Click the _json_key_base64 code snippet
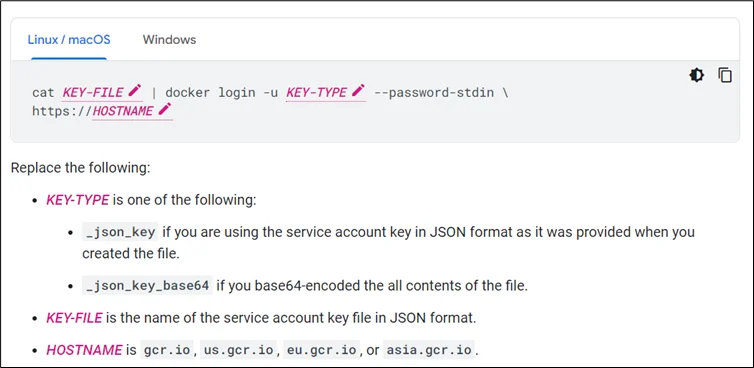The image size is (754, 368). [x=147, y=286]
